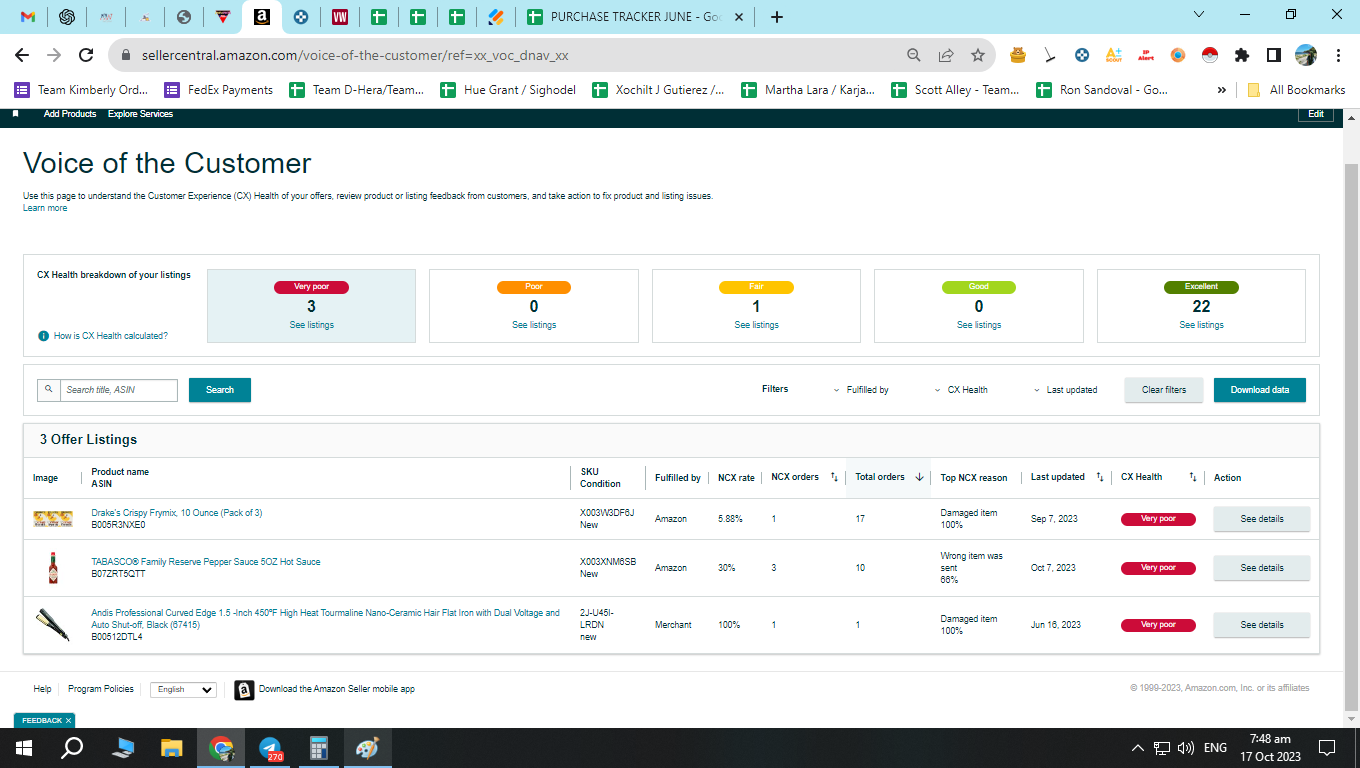This screenshot has height=768, width=1360.
Task: Select the Very poor CX Health card
Action: [x=311, y=306]
